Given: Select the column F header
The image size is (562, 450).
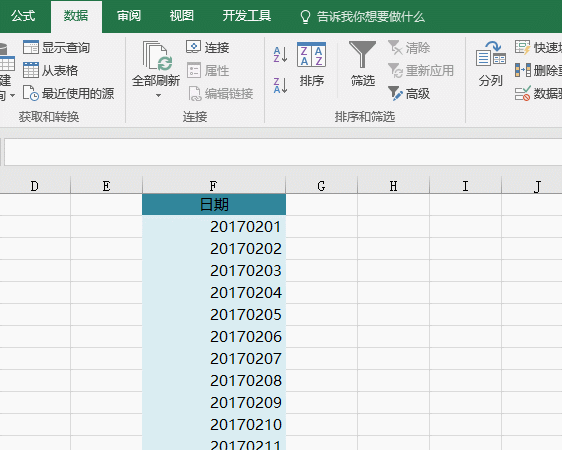Looking at the screenshot, I should click(214, 186).
